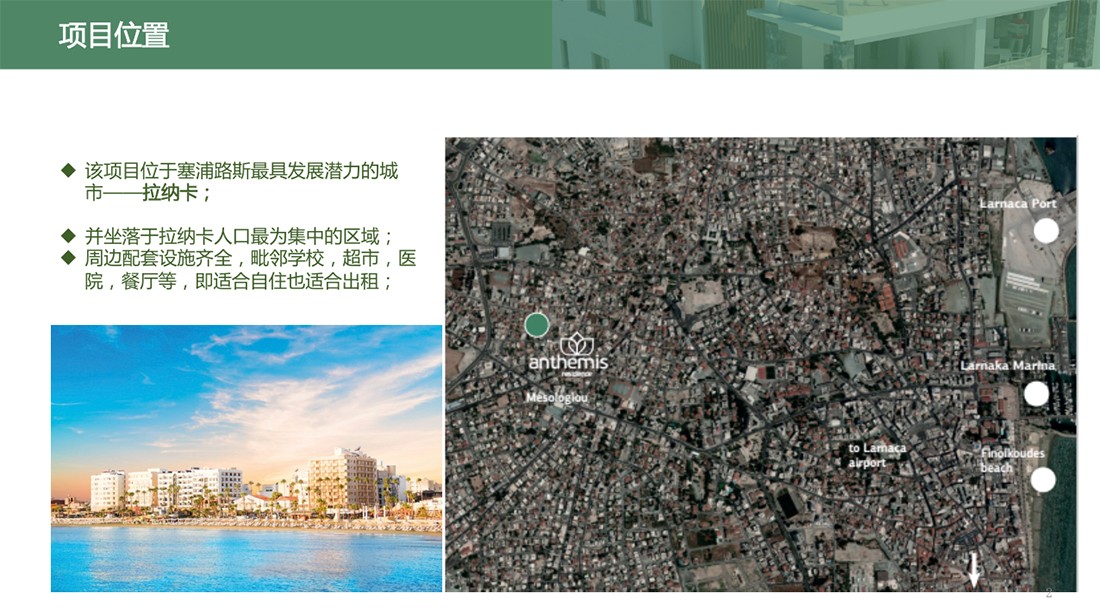This screenshot has height=612, width=1100.
Task: Click the diamond bullet before 该项目位于
Action: pyautogui.click(x=68, y=171)
